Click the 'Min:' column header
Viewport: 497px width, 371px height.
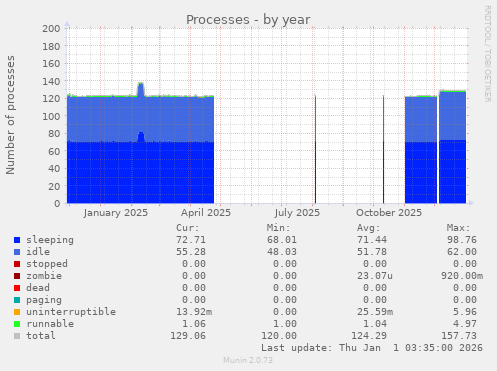(278, 228)
